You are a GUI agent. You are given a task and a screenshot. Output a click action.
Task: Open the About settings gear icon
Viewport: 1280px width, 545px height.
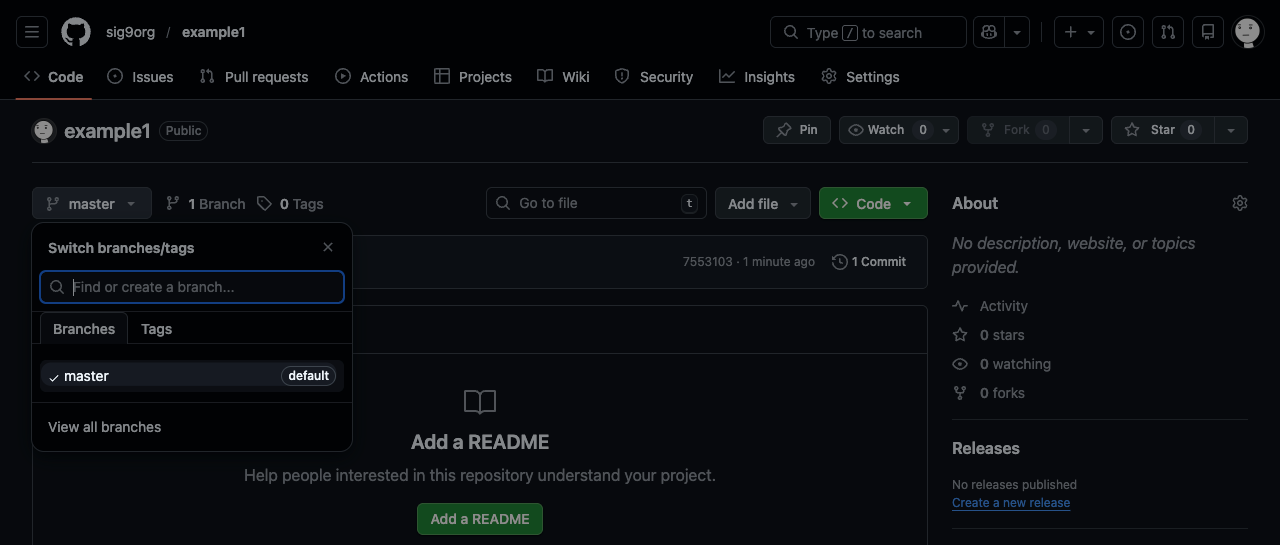(x=1240, y=203)
